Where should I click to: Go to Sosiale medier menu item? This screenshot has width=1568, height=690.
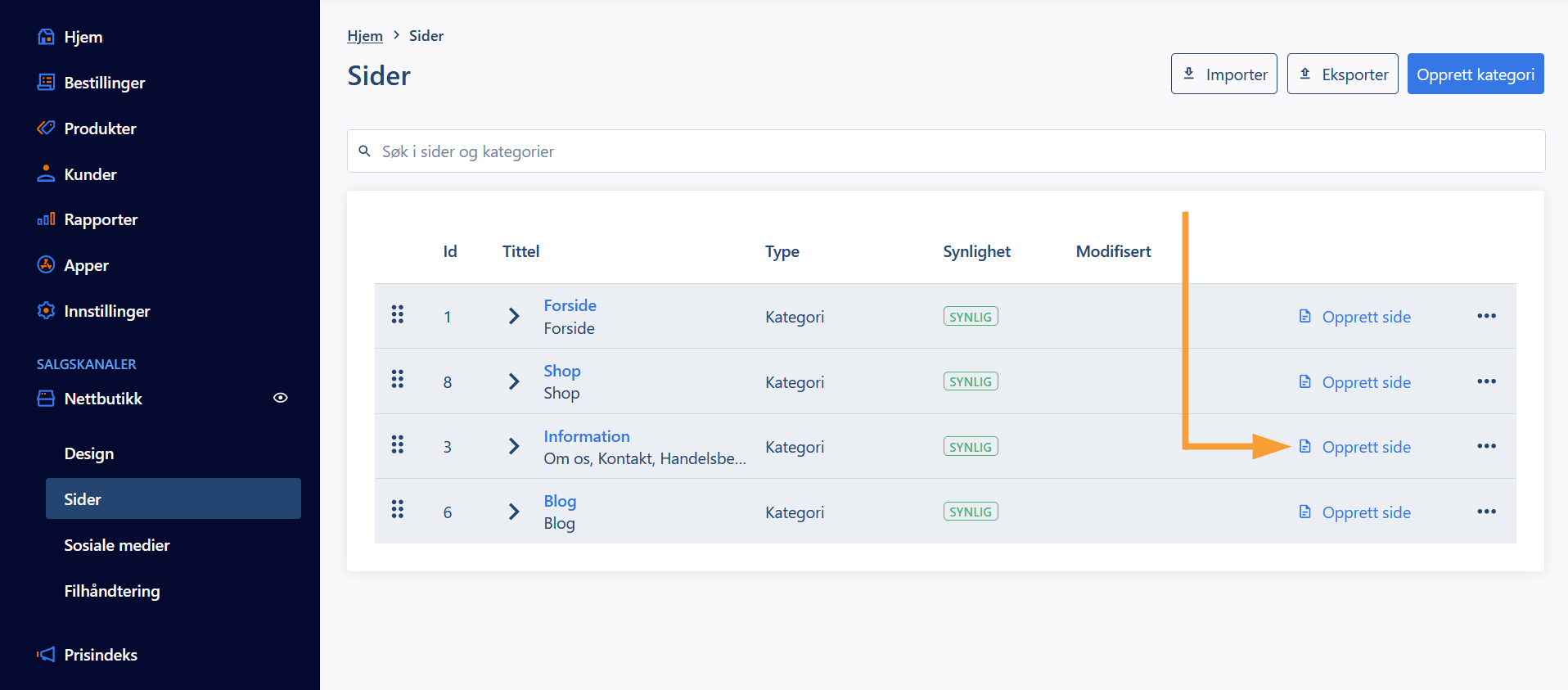point(117,545)
